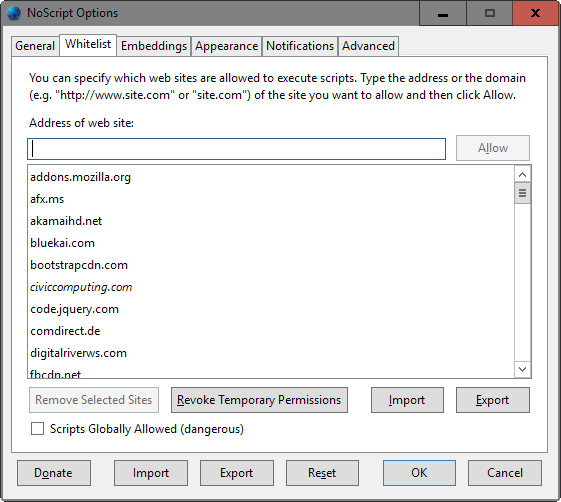This screenshot has width=561, height=502.
Task: Enable Scripts Globally Allowed checkbox
Action: (38, 429)
